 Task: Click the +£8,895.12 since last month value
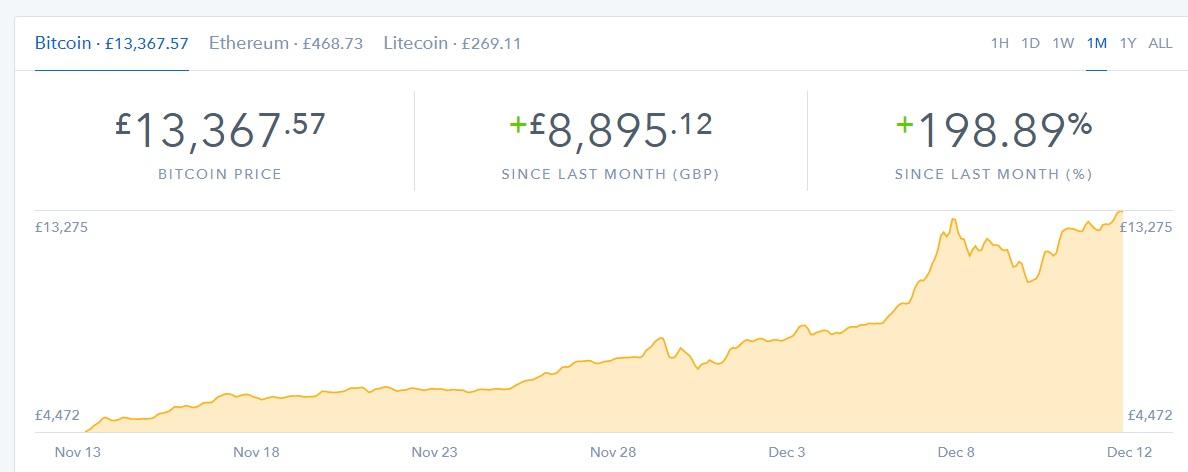click(610, 130)
